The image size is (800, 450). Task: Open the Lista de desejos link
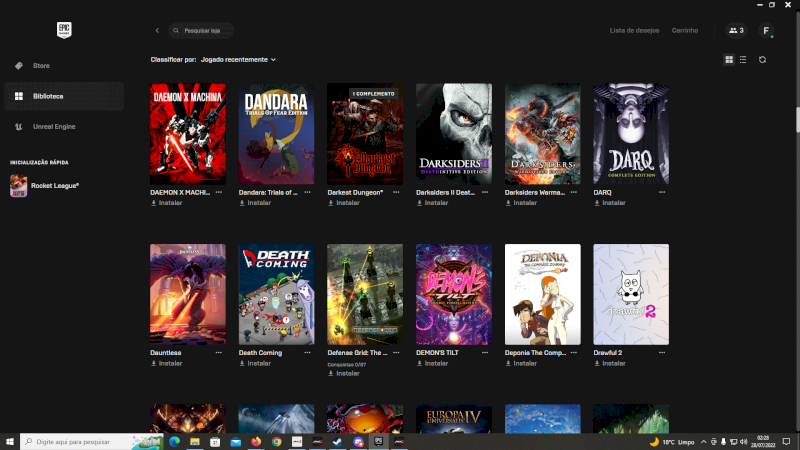[x=634, y=31]
